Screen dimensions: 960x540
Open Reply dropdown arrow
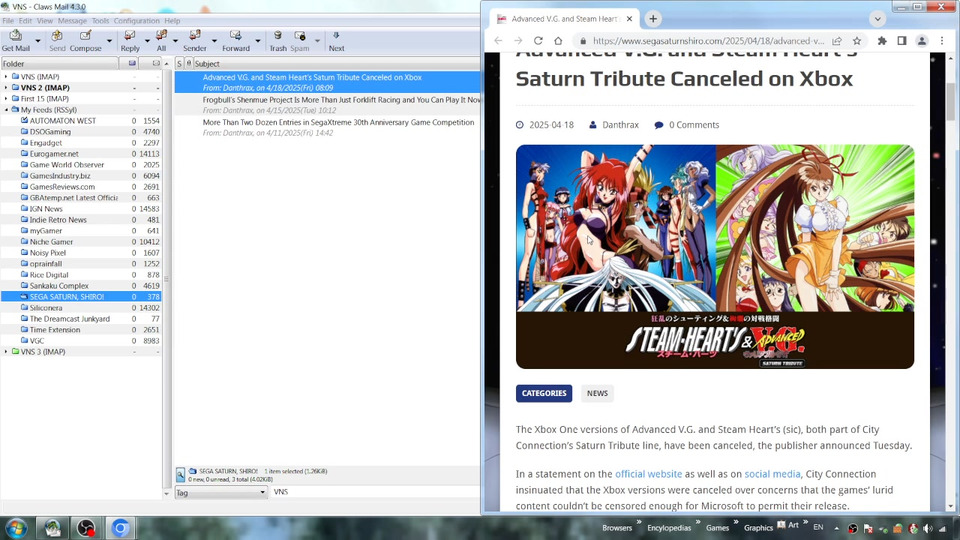tap(147, 41)
